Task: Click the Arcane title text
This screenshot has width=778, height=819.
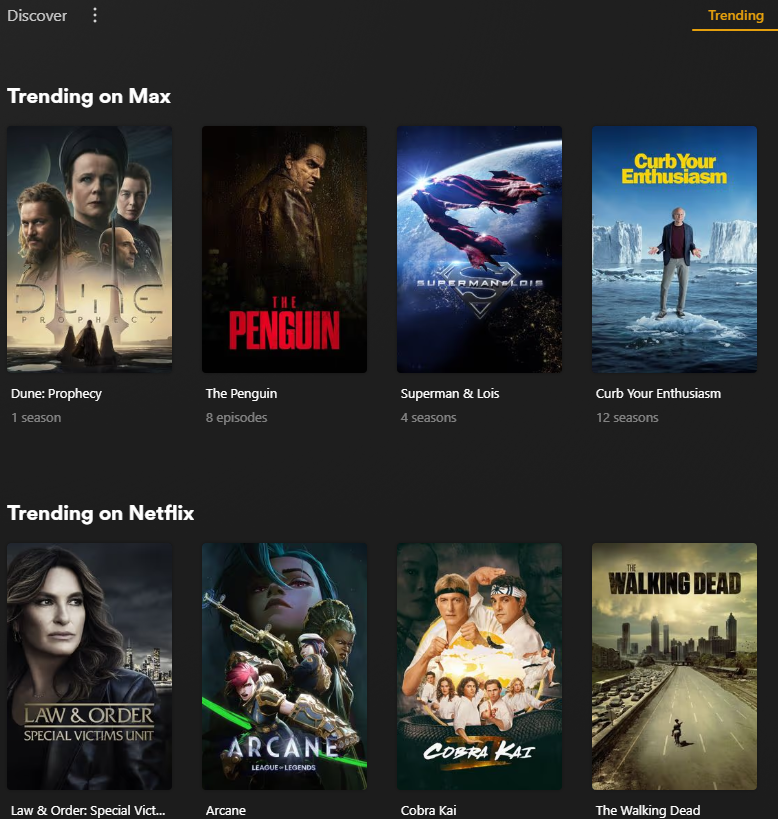Action: point(226,810)
